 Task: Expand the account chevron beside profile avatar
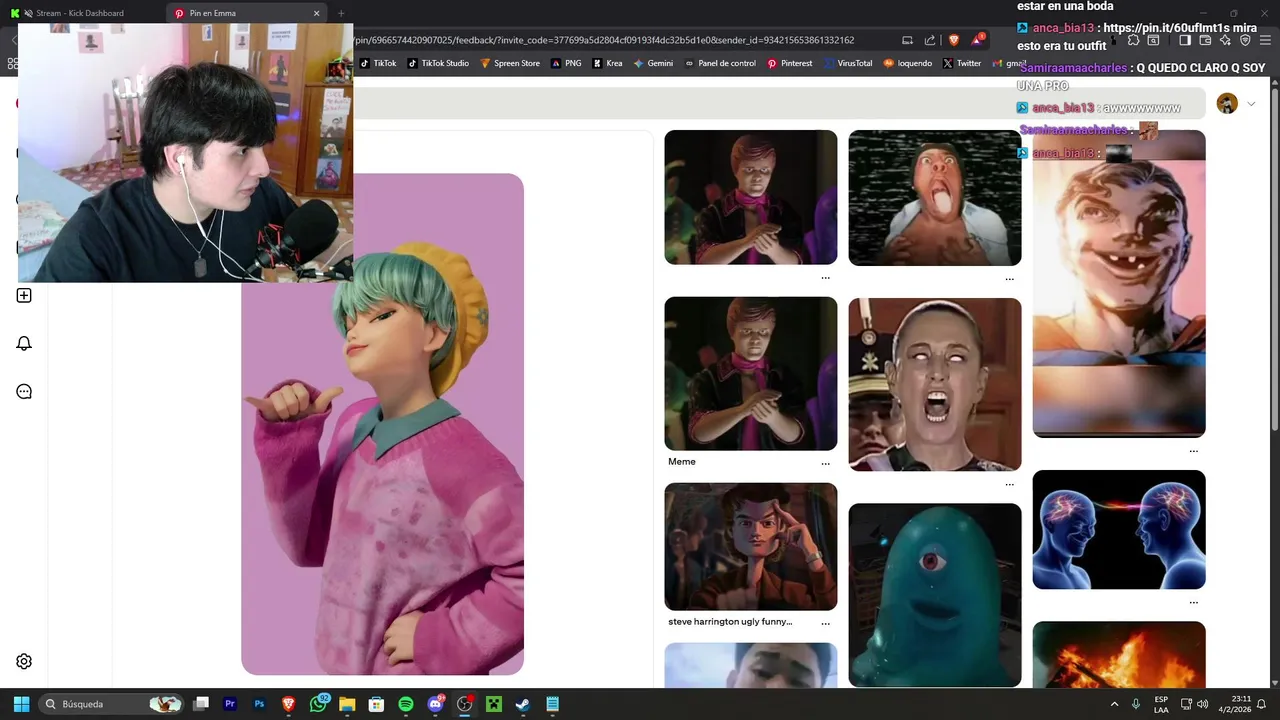click(1251, 104)
